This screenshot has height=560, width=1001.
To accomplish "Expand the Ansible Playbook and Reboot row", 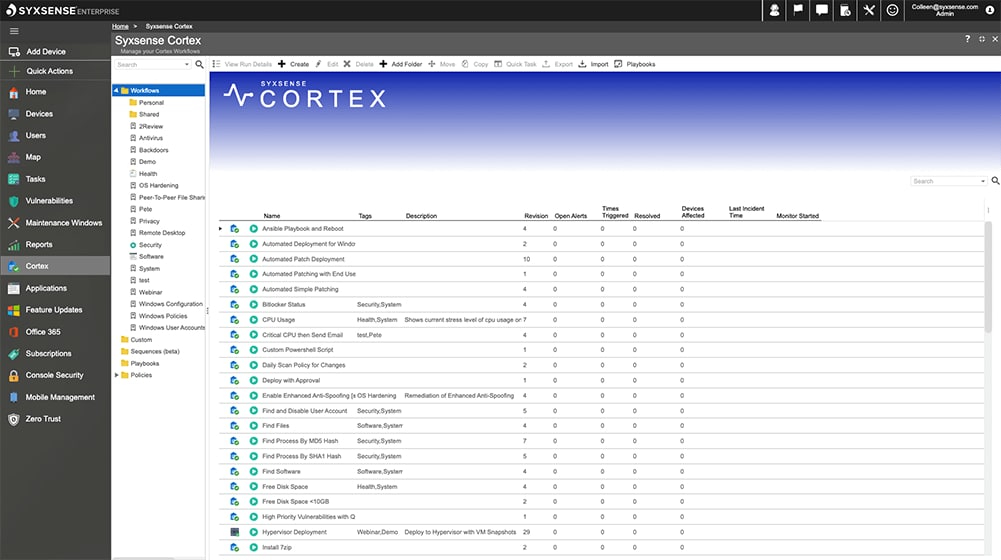I will pyautogui.click(x=221, y=229).
